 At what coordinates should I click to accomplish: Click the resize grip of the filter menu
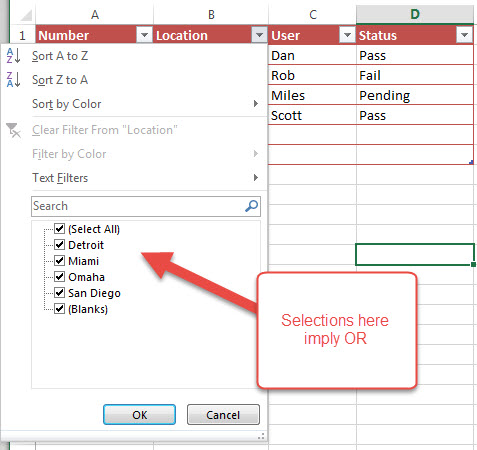pos(261,436)
